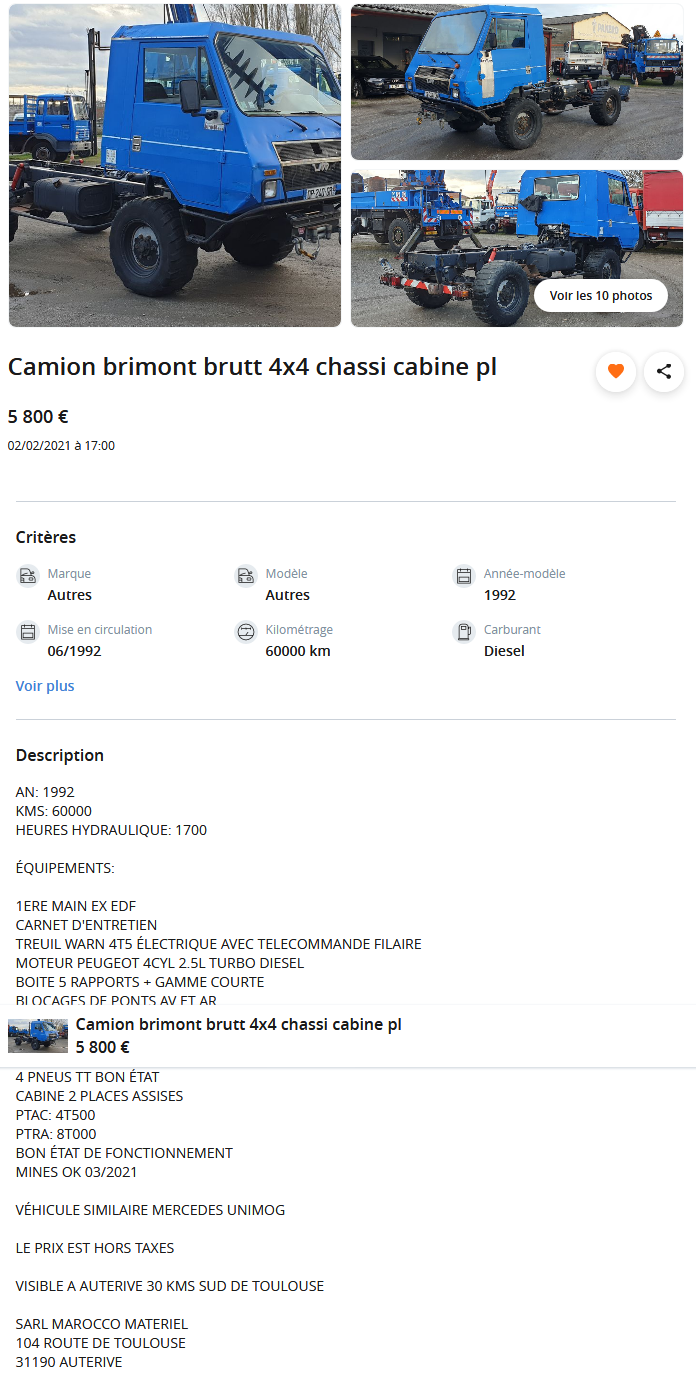Click the 'Diesel' fuel value
This screenshot has height=1394, width=696.
point(504,651)
